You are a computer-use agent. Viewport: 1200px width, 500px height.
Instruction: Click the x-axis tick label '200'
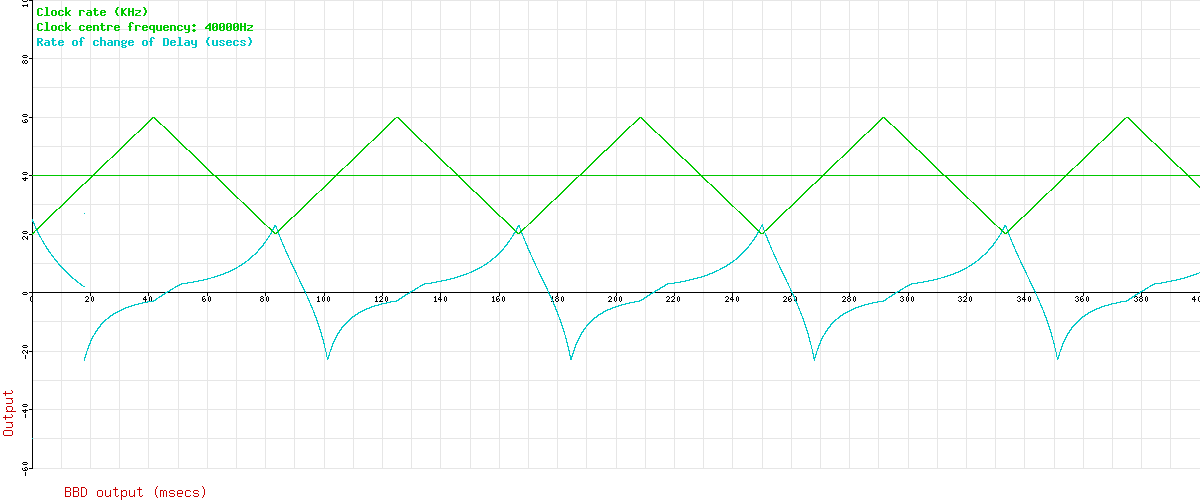(x=615, y=299)
